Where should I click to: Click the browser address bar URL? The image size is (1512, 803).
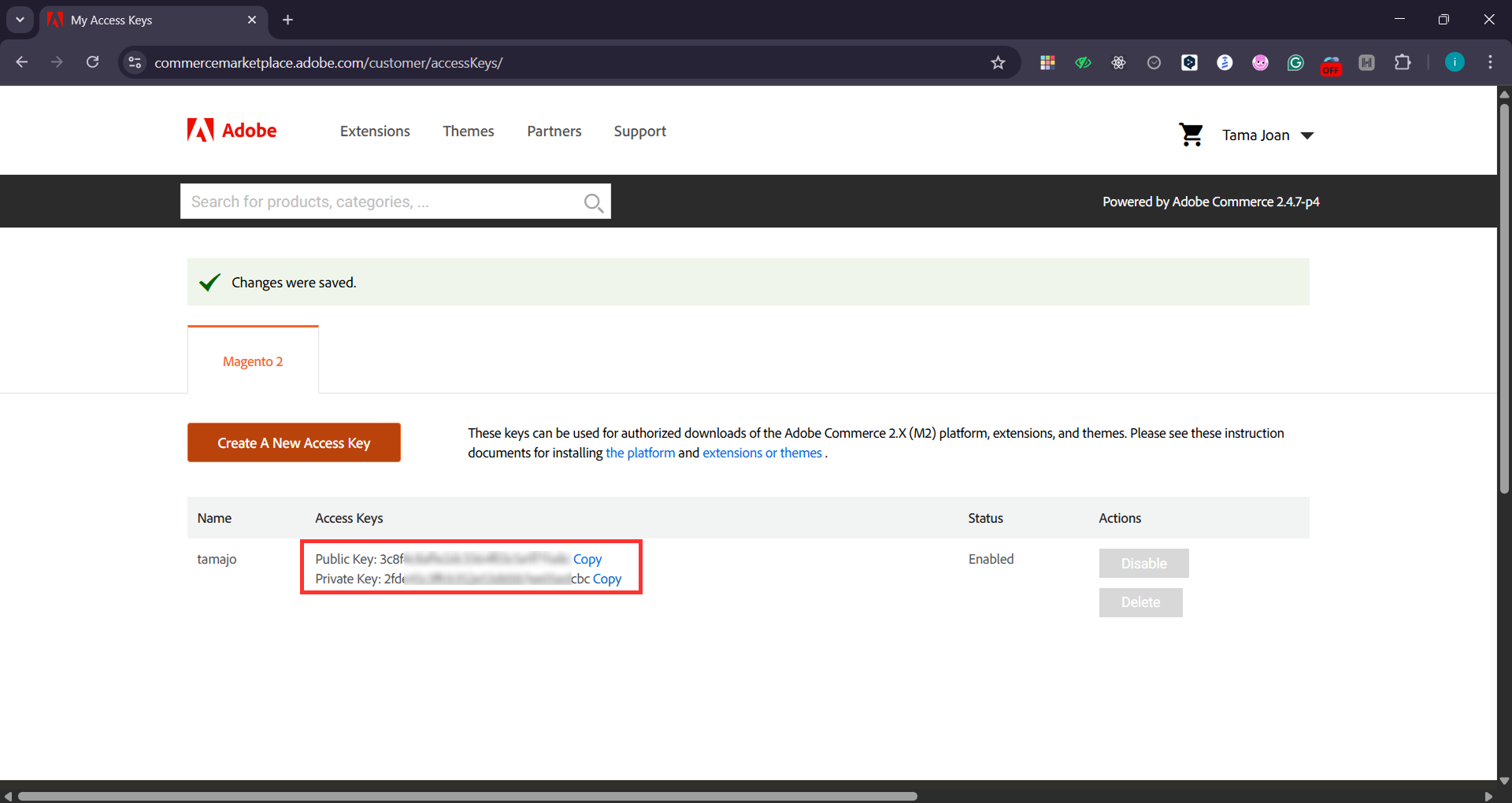(x=328, y=63)
